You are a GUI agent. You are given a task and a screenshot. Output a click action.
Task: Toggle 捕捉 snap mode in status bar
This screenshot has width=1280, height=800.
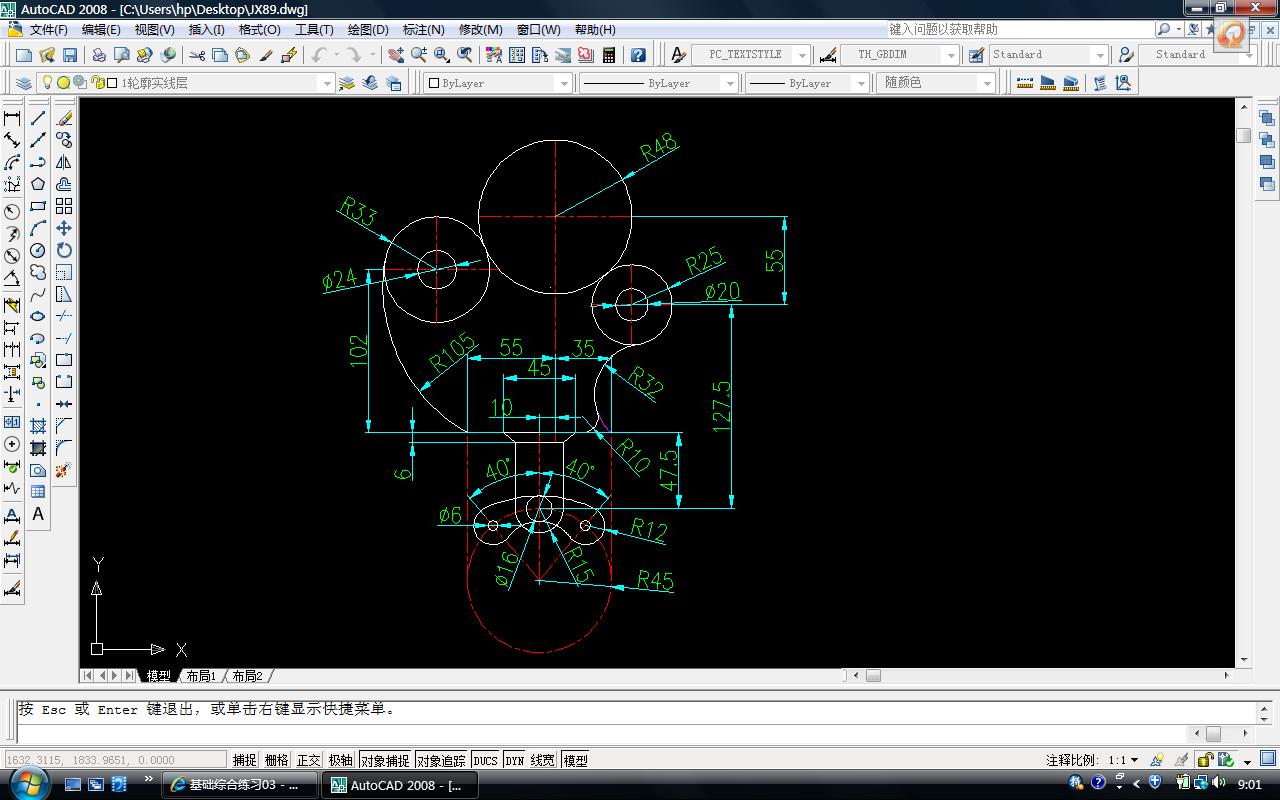pos(245,760)
